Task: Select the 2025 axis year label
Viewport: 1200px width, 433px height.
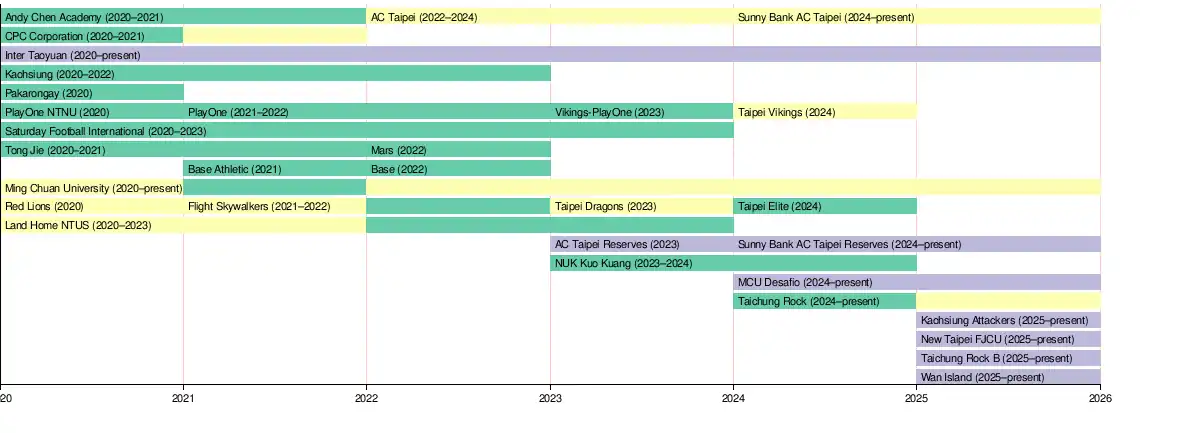Action: (x=916, y=398)
